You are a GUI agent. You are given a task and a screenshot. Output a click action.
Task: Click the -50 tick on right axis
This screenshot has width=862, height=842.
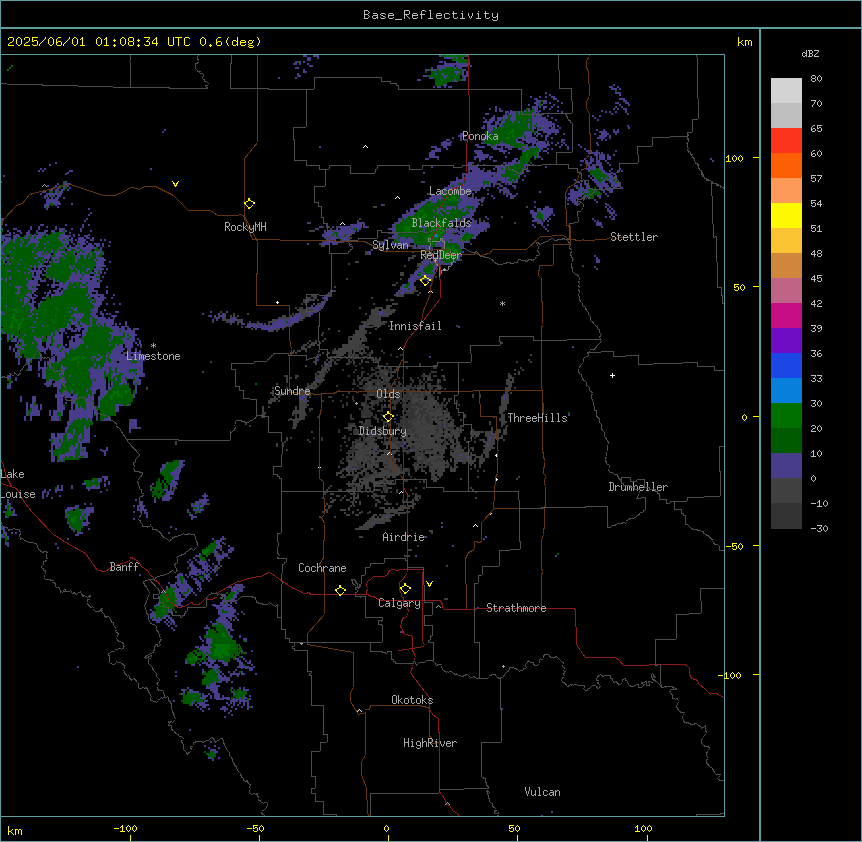pos(734,546)
